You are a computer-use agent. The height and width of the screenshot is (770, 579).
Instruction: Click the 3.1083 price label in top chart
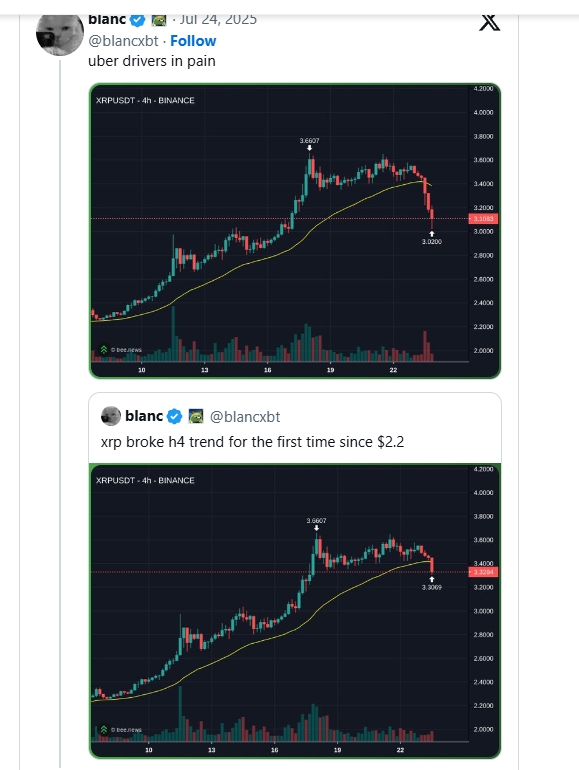click(x=484, y=219)
